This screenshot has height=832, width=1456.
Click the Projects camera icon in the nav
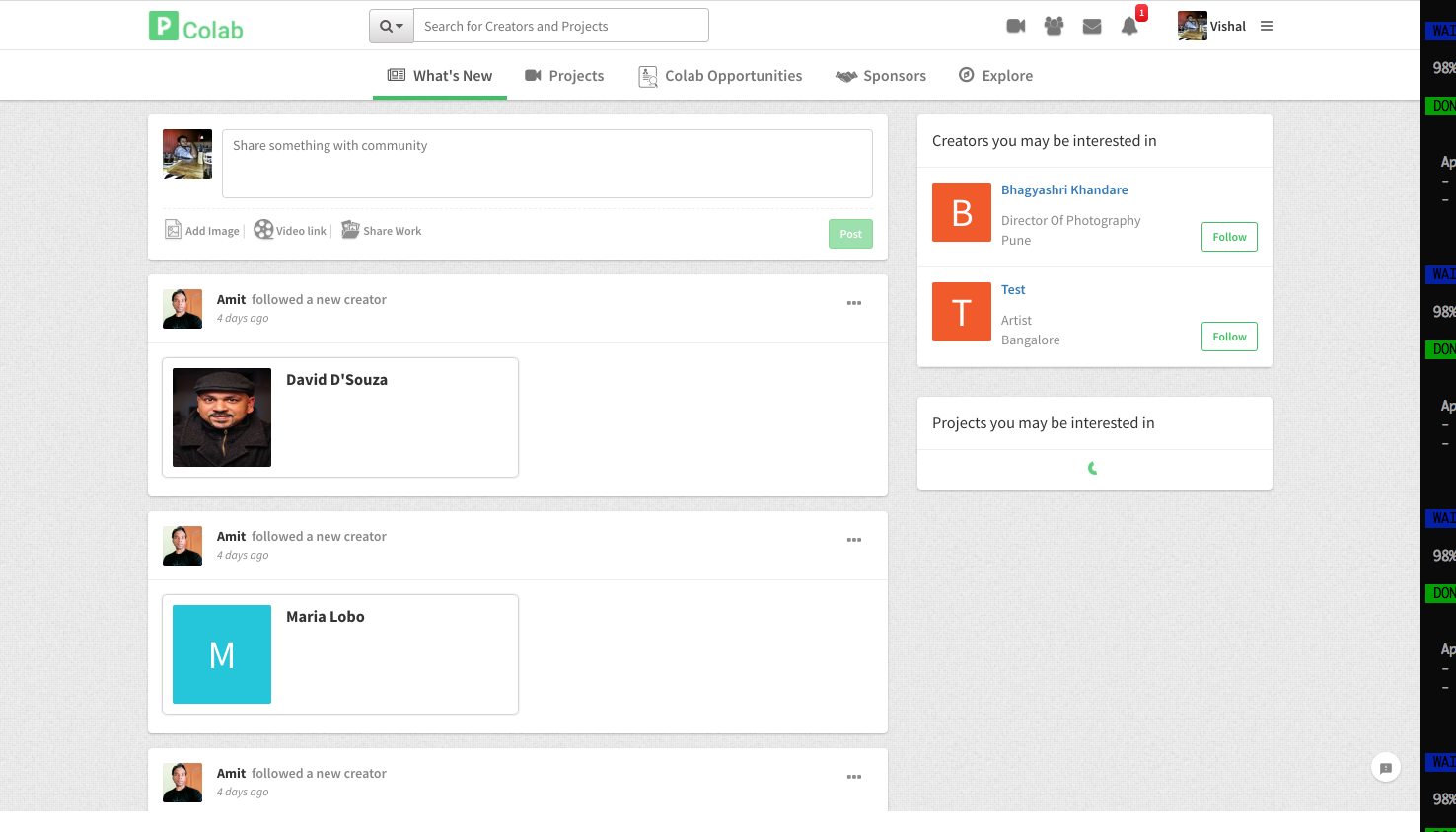click(x=533, y=75)
